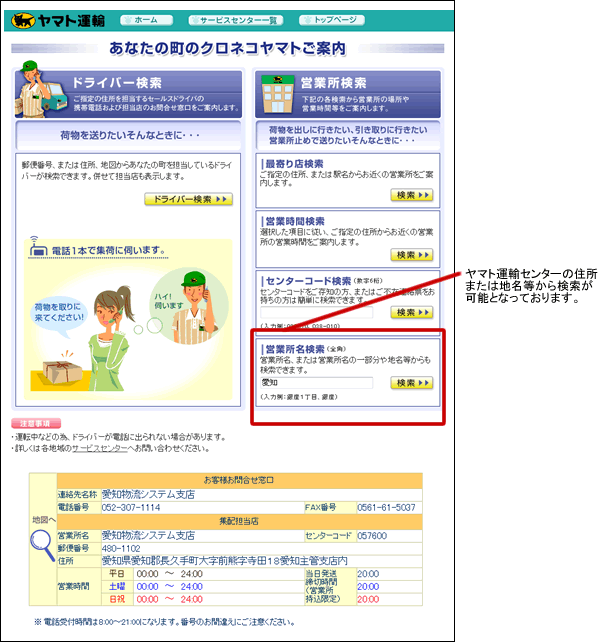Click the お客様お問合せ窓口 table header
The width and height of the screenshot is (600, 642).
tap(239, 480)
